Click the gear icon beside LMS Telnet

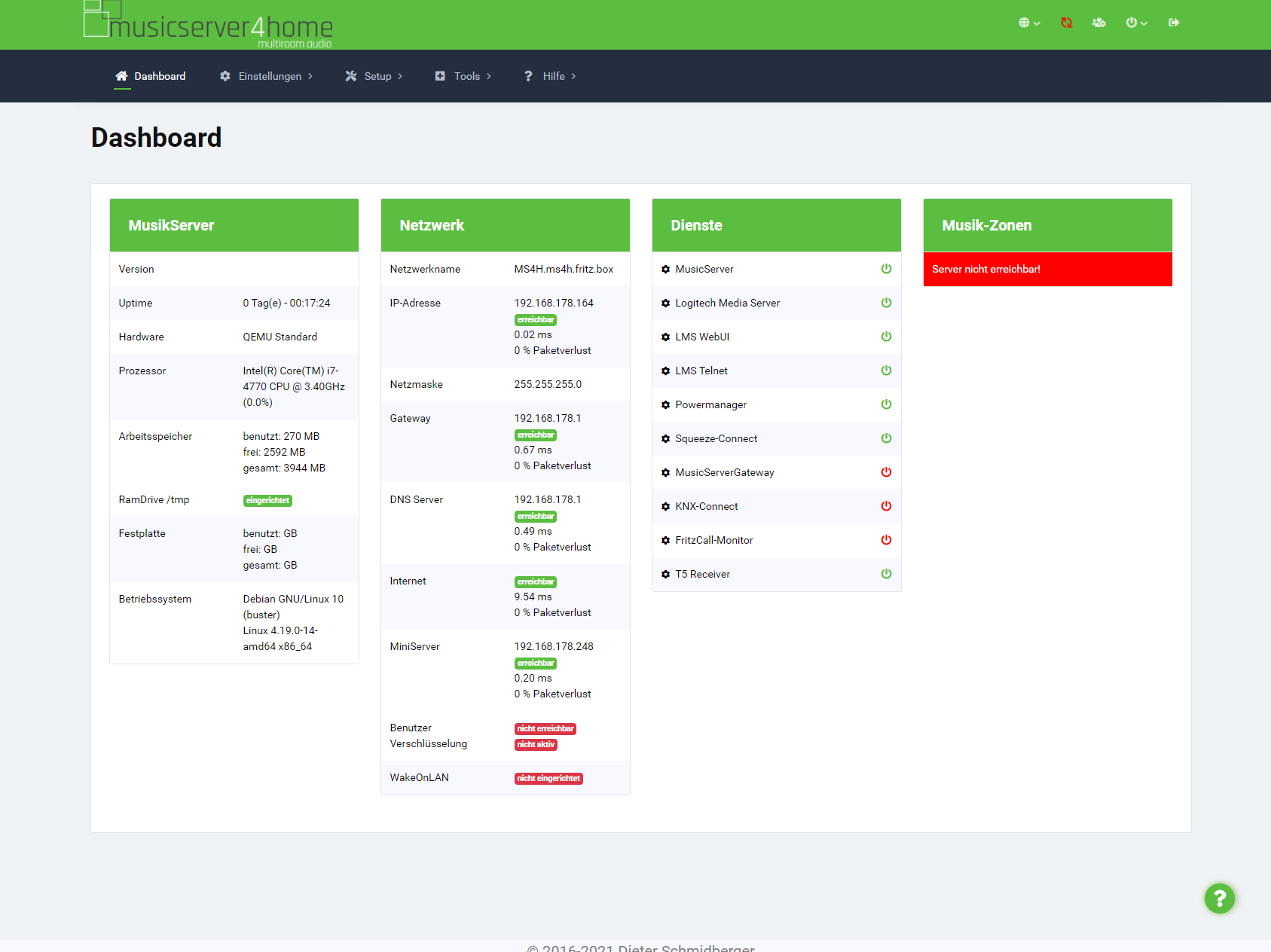point(665,371)
